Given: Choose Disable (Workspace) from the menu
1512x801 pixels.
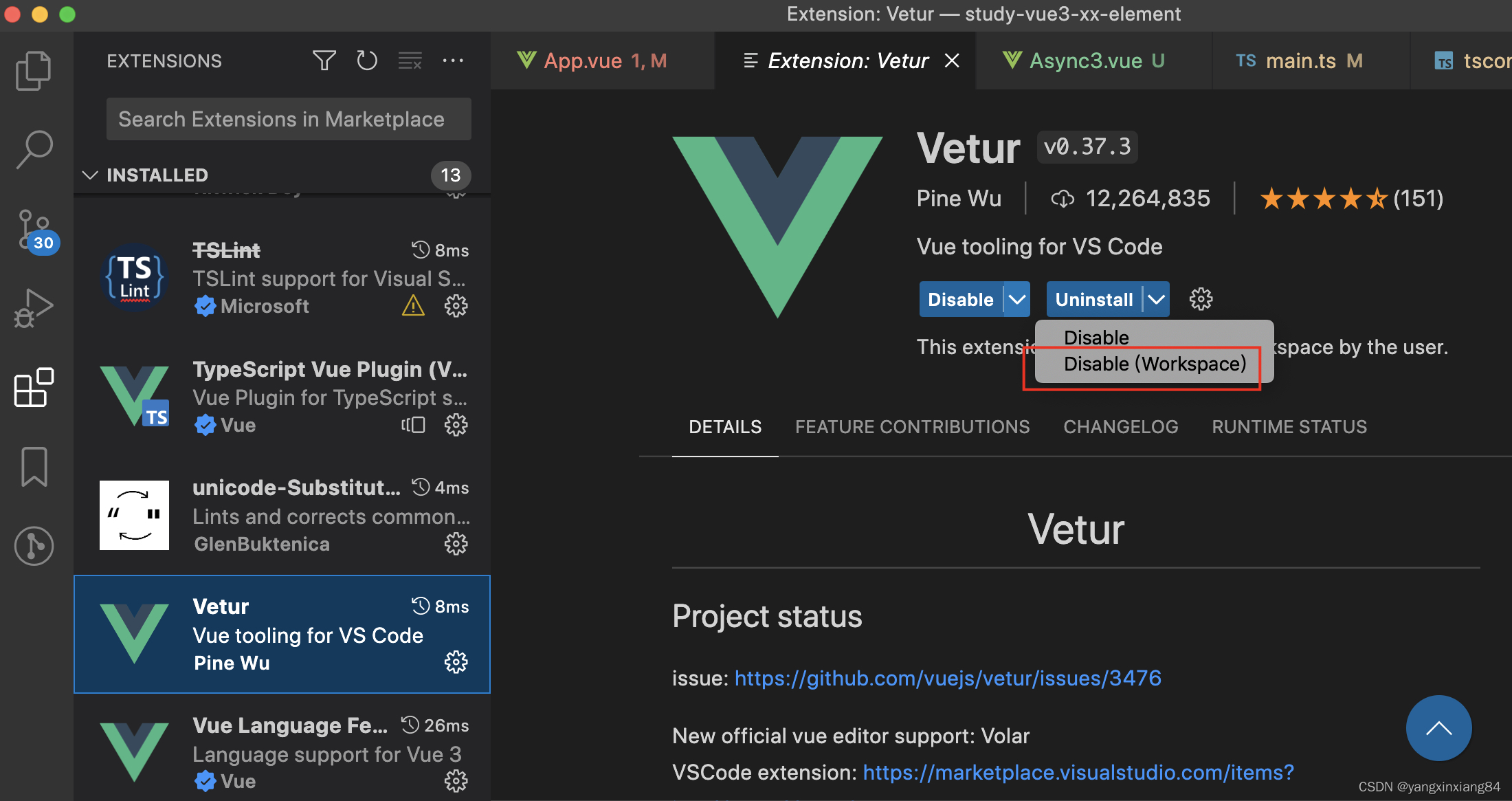Looking at the screenshot, I should point(1154,364).
